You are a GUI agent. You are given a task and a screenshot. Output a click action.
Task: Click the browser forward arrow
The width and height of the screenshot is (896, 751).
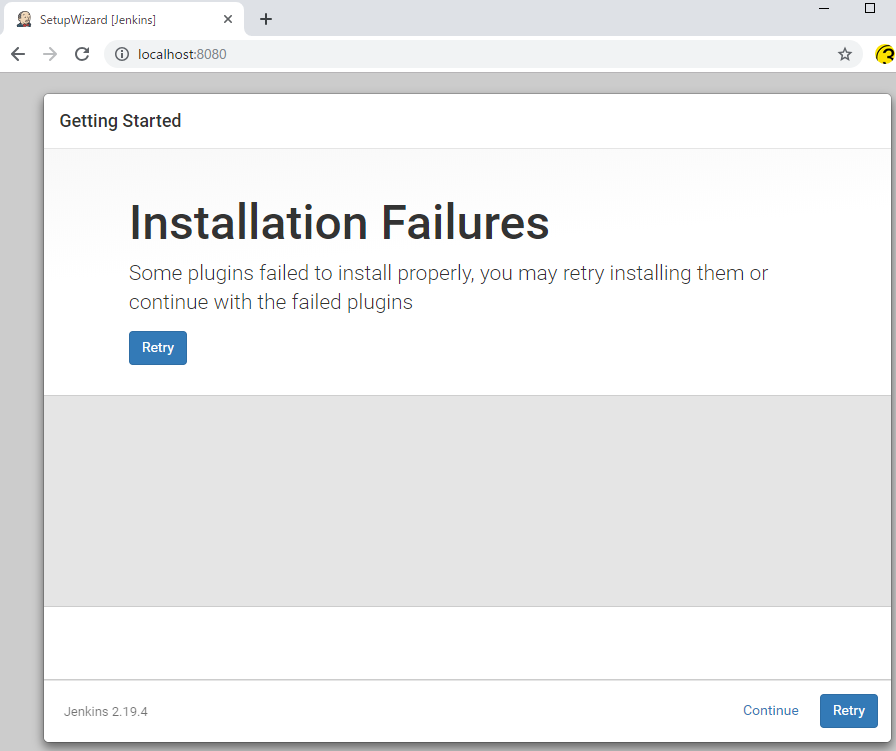tap(50, 54)
